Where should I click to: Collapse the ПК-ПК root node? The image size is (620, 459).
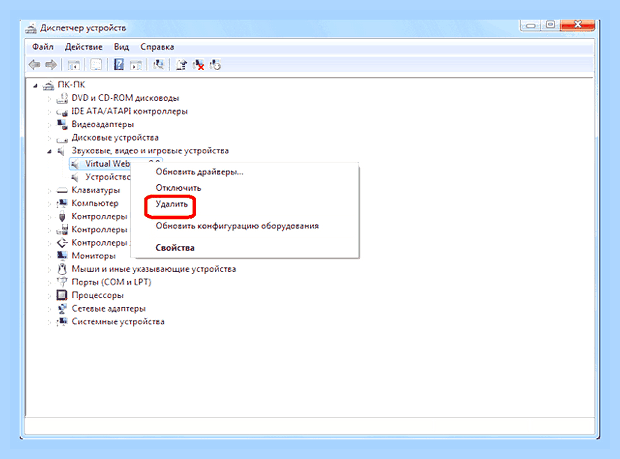[36, 85]
